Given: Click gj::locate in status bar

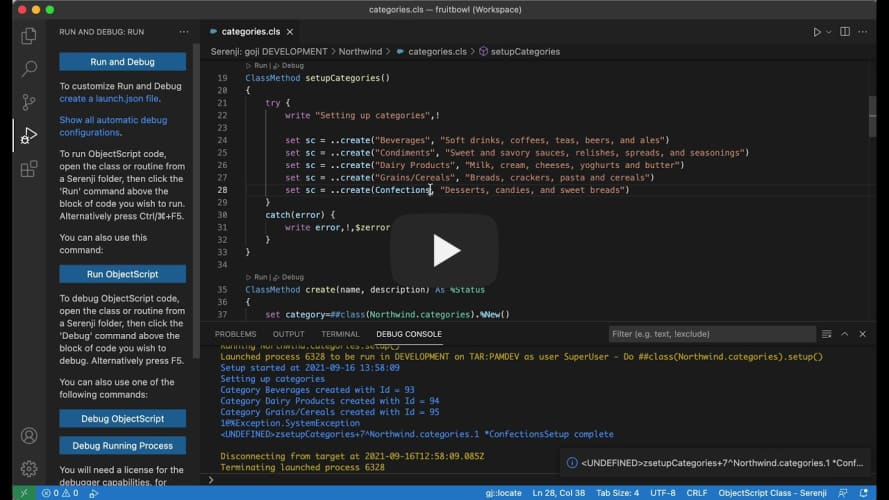Looking at the screenshot, I should pos(503,493).
